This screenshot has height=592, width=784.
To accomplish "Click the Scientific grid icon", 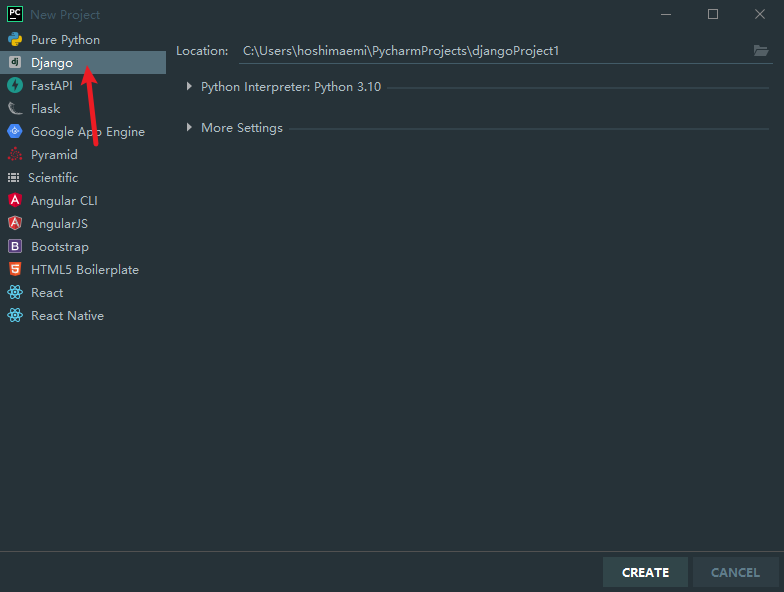I will (x=14, y=178).
